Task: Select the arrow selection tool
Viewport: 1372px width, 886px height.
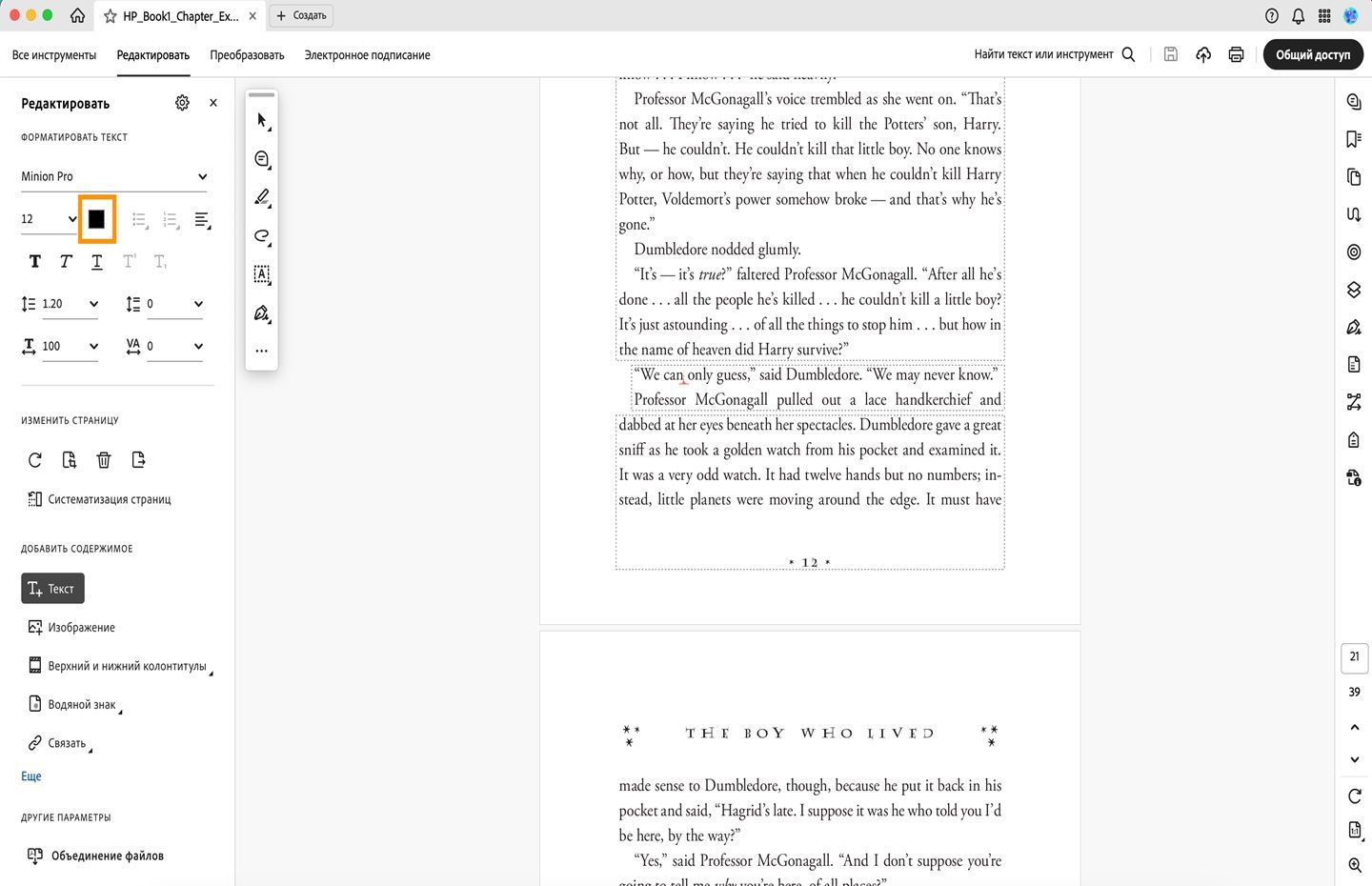Action: pos(262,120)
